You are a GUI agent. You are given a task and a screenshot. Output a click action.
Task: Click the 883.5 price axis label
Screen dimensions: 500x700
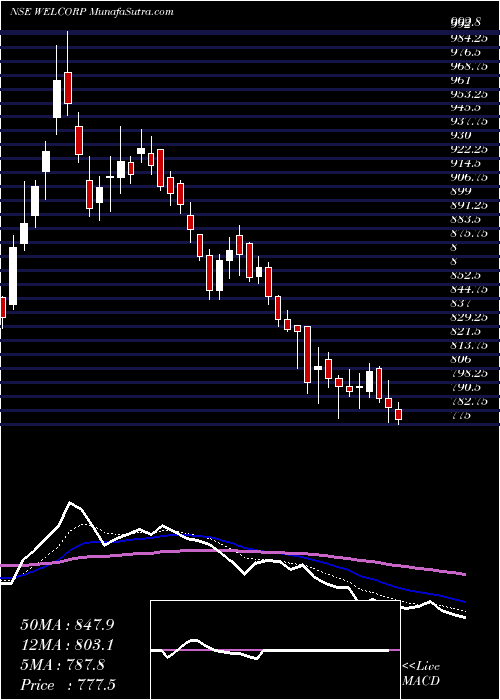coord(466,219)
